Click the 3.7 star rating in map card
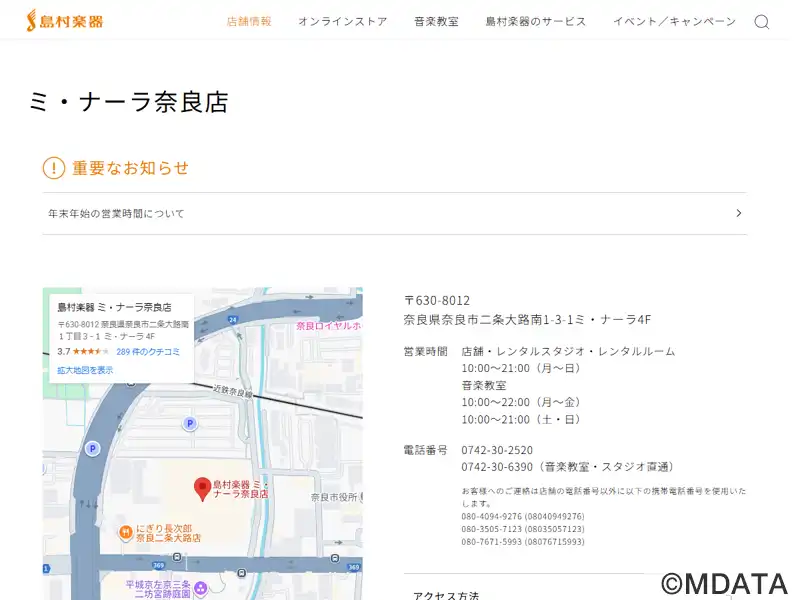This screenshot has height=600, width=800. pos(83,352)
